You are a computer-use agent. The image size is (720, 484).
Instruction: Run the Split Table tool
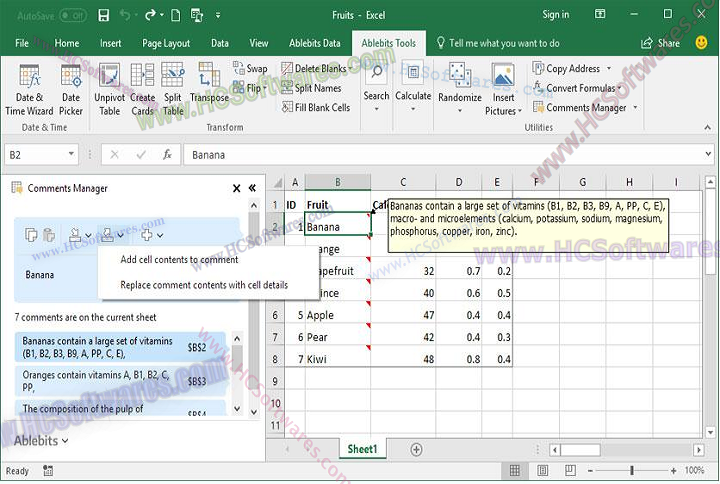(173, 90)
